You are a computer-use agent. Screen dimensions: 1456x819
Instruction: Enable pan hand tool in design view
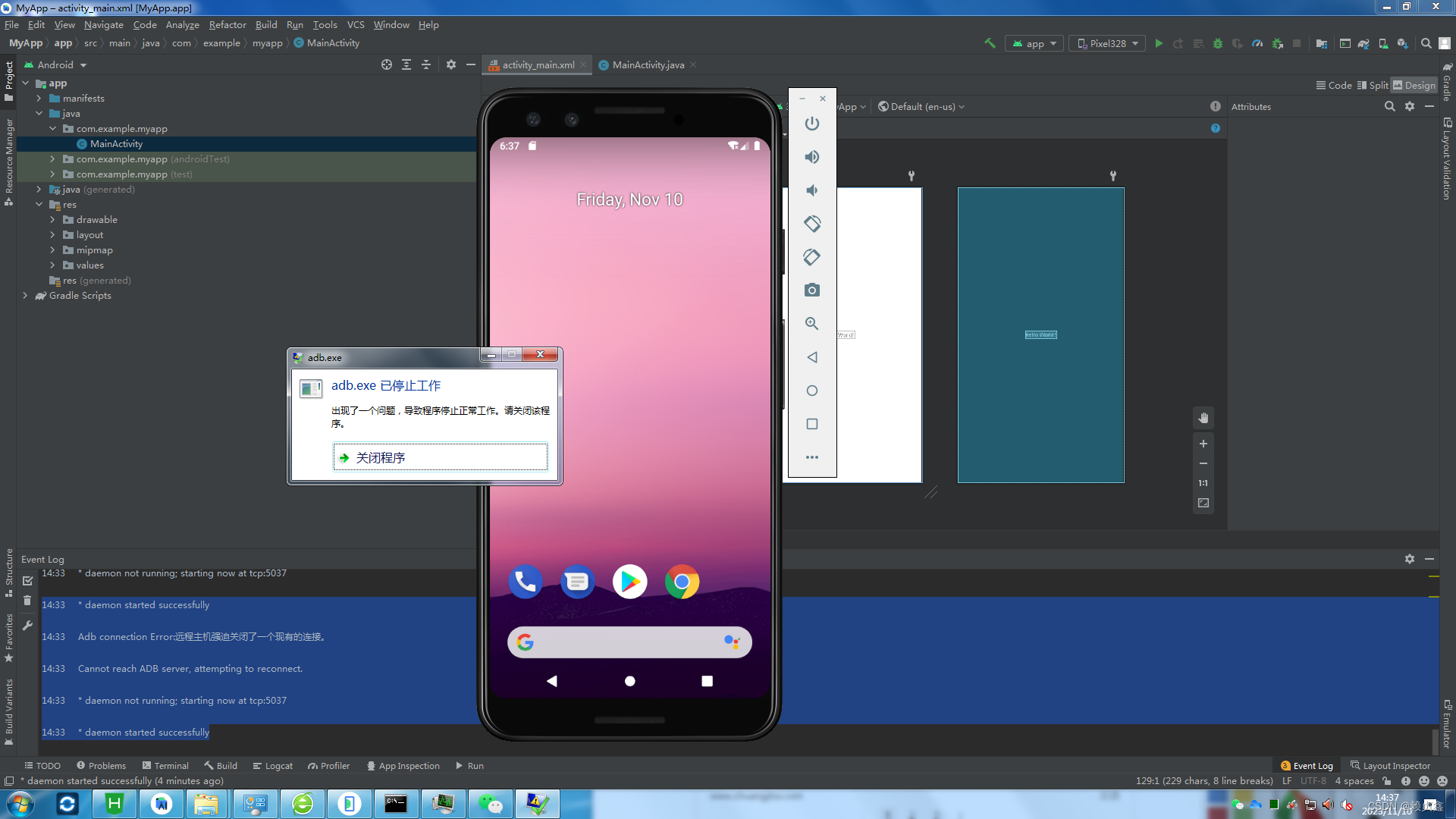coord(1203,418)
